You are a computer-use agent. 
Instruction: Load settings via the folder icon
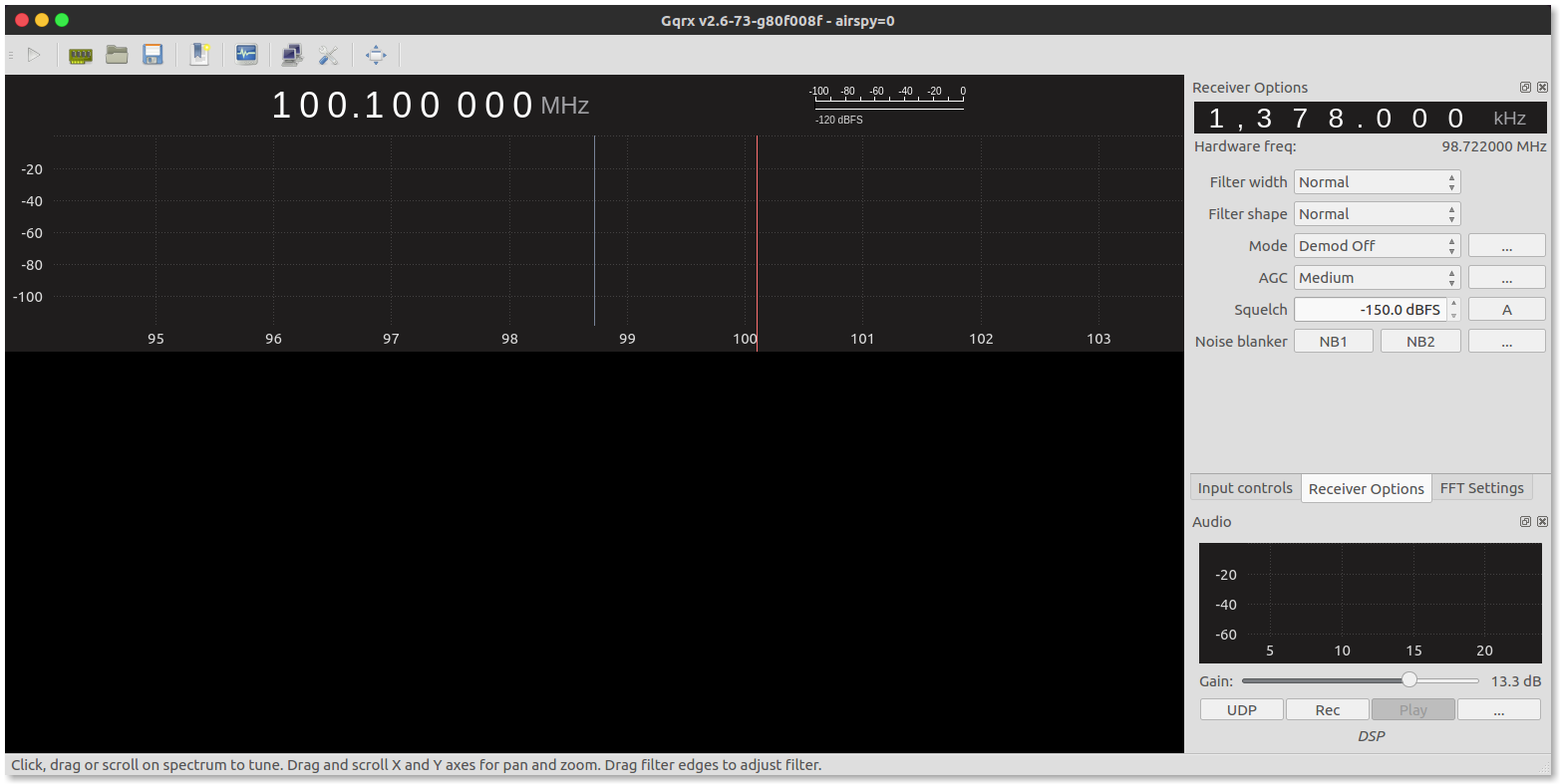(117, 55)
